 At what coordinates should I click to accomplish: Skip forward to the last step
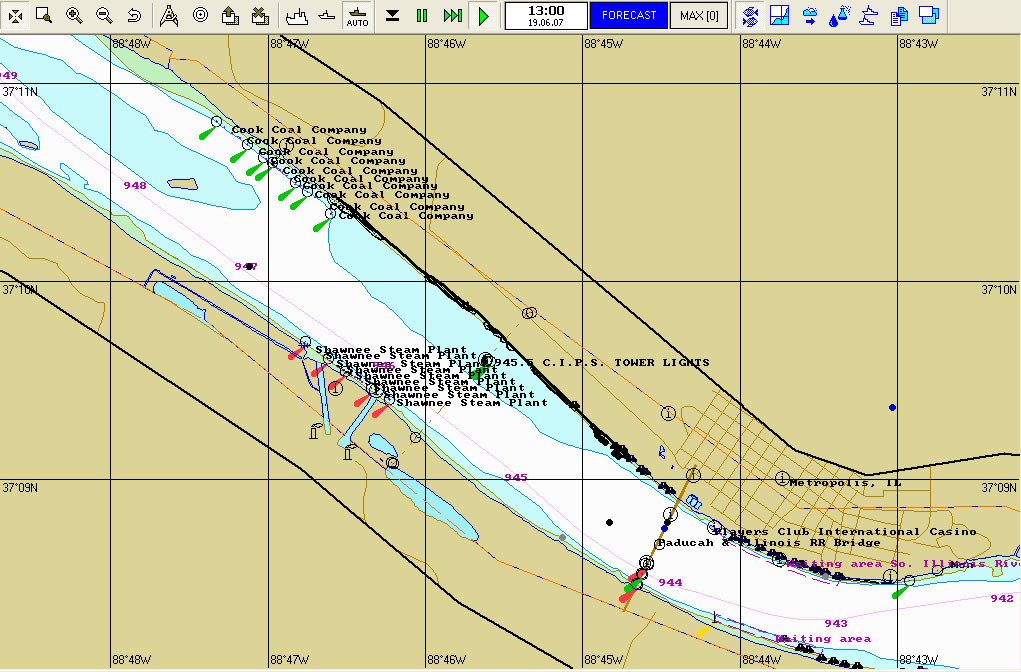click(453, 16)
